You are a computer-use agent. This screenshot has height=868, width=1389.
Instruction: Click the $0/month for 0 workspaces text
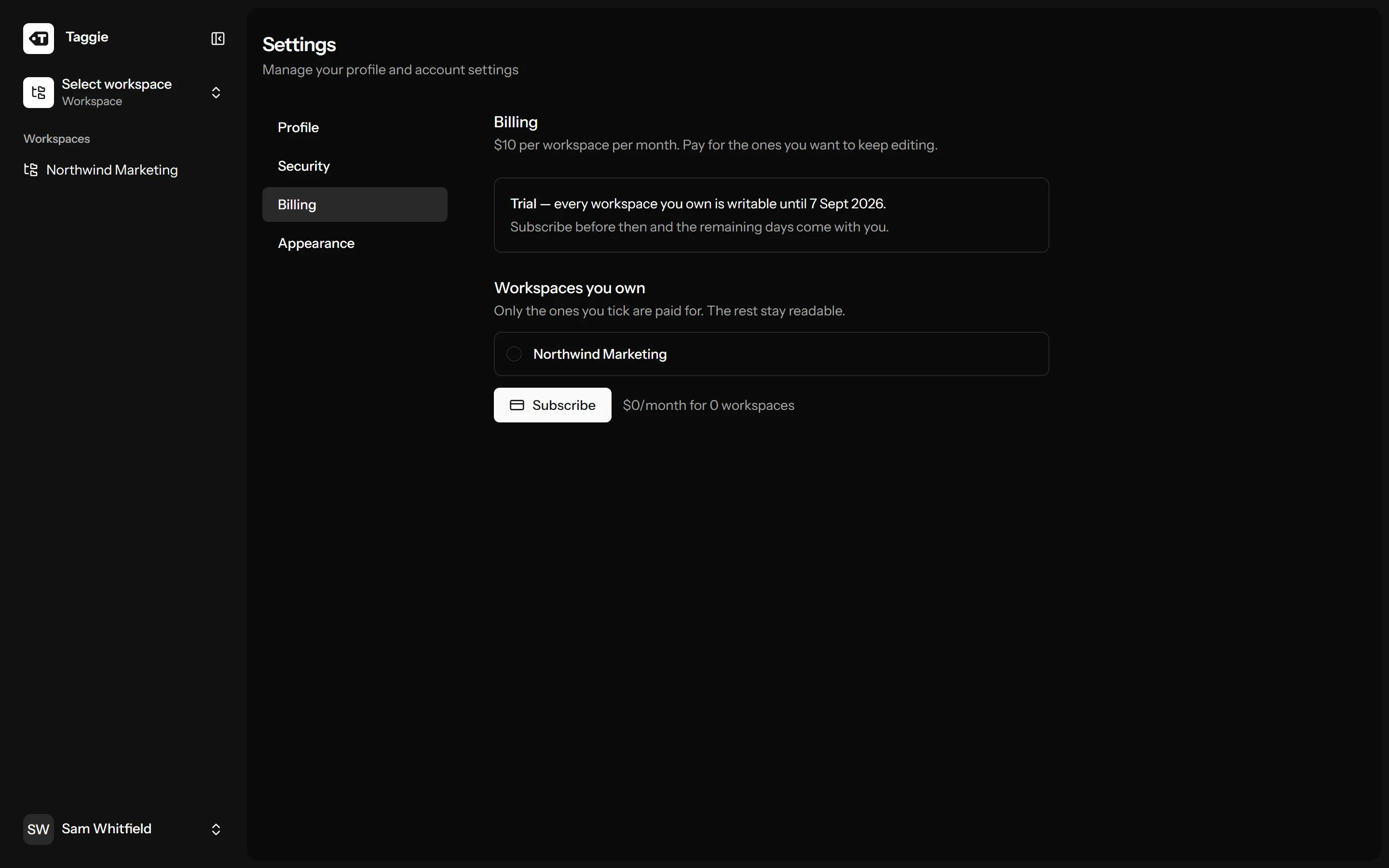[x=708, y=405]
